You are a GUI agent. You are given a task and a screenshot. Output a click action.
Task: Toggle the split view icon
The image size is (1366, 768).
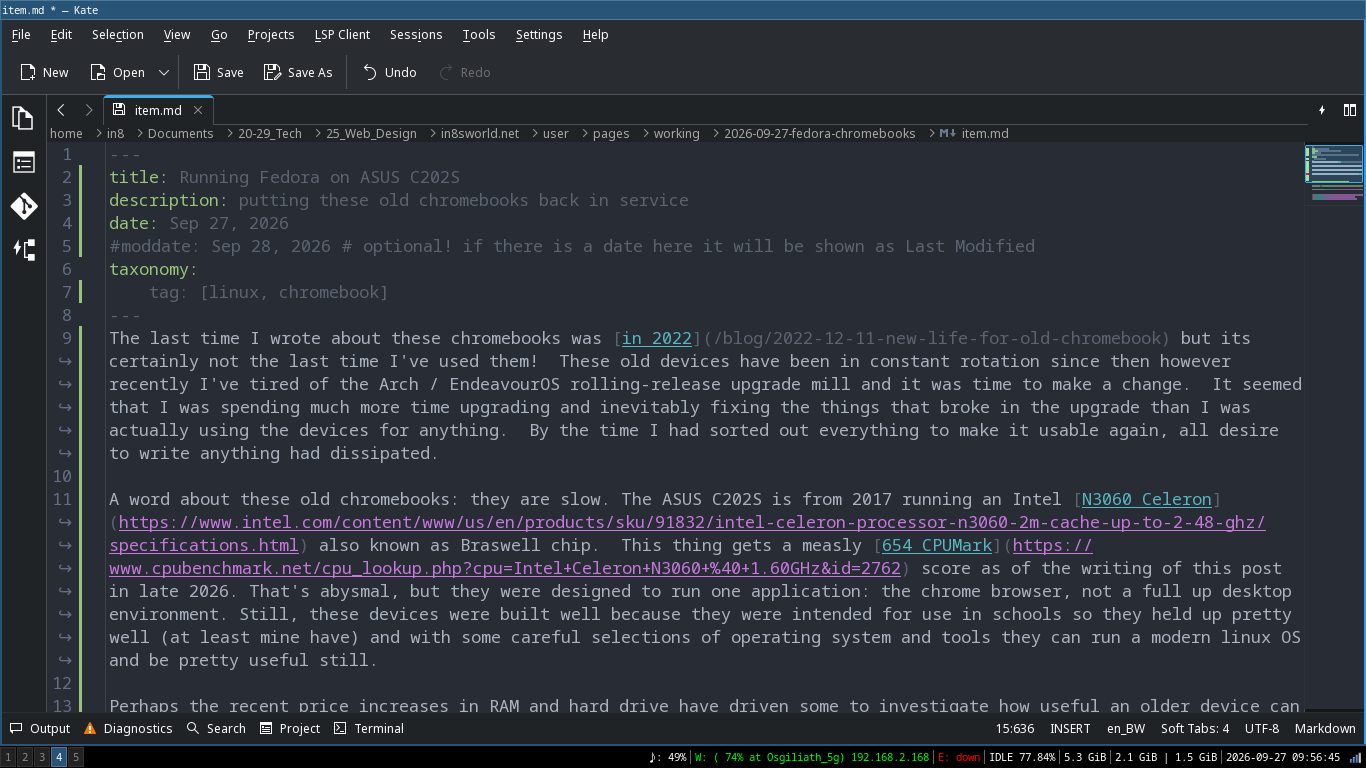(1350, 110)
